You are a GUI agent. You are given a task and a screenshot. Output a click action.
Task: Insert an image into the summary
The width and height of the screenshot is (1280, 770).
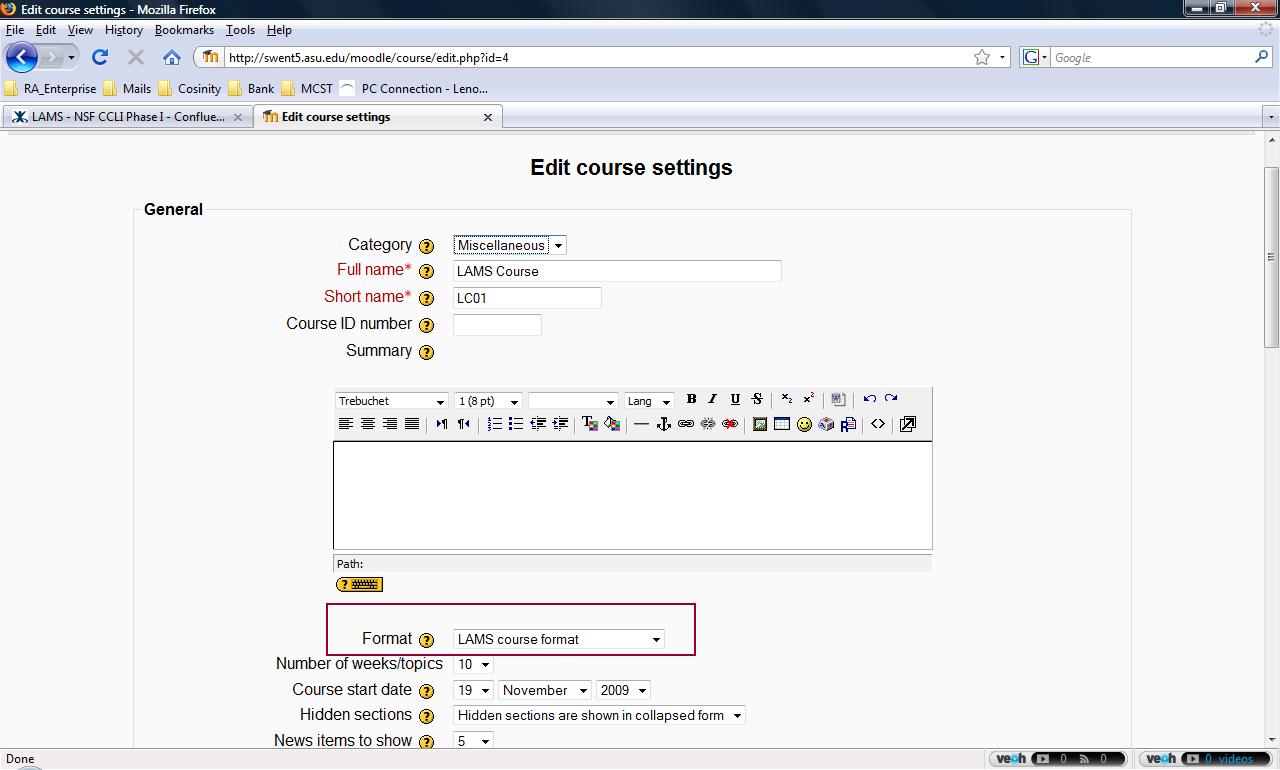[760, 424]
